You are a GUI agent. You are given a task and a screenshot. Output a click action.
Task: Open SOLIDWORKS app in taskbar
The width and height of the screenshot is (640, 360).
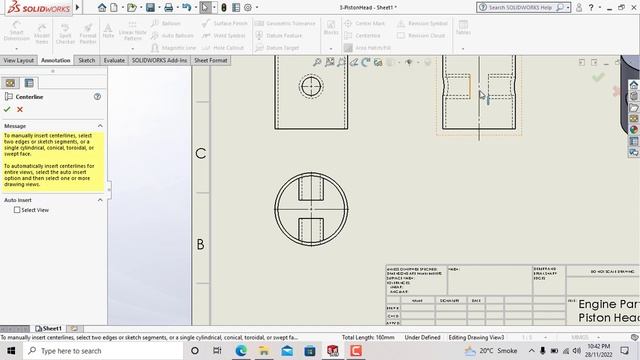click(333, 351)
